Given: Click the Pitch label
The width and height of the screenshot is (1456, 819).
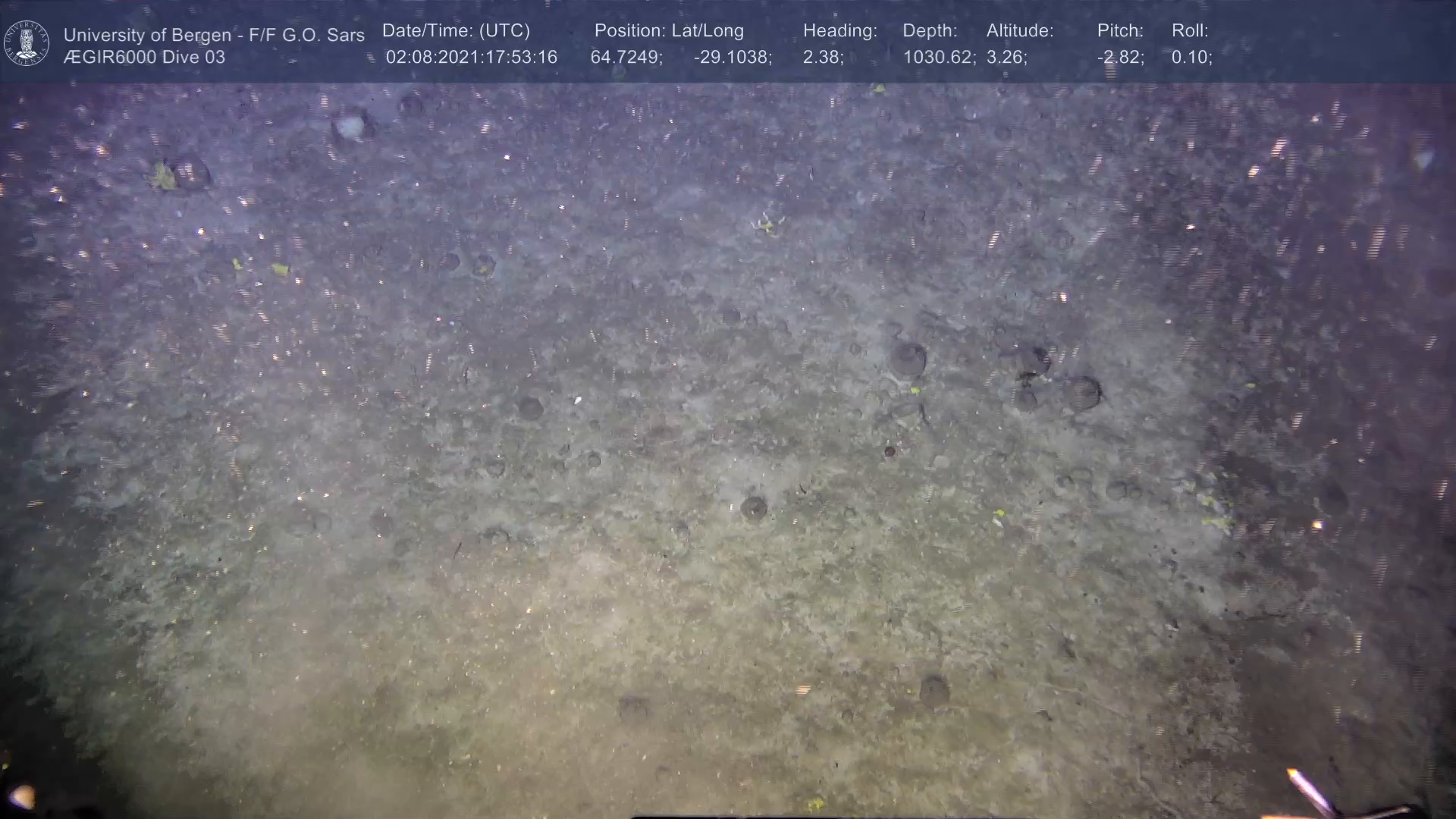Looking at the screenshot, I should [x=1120, y=31].
